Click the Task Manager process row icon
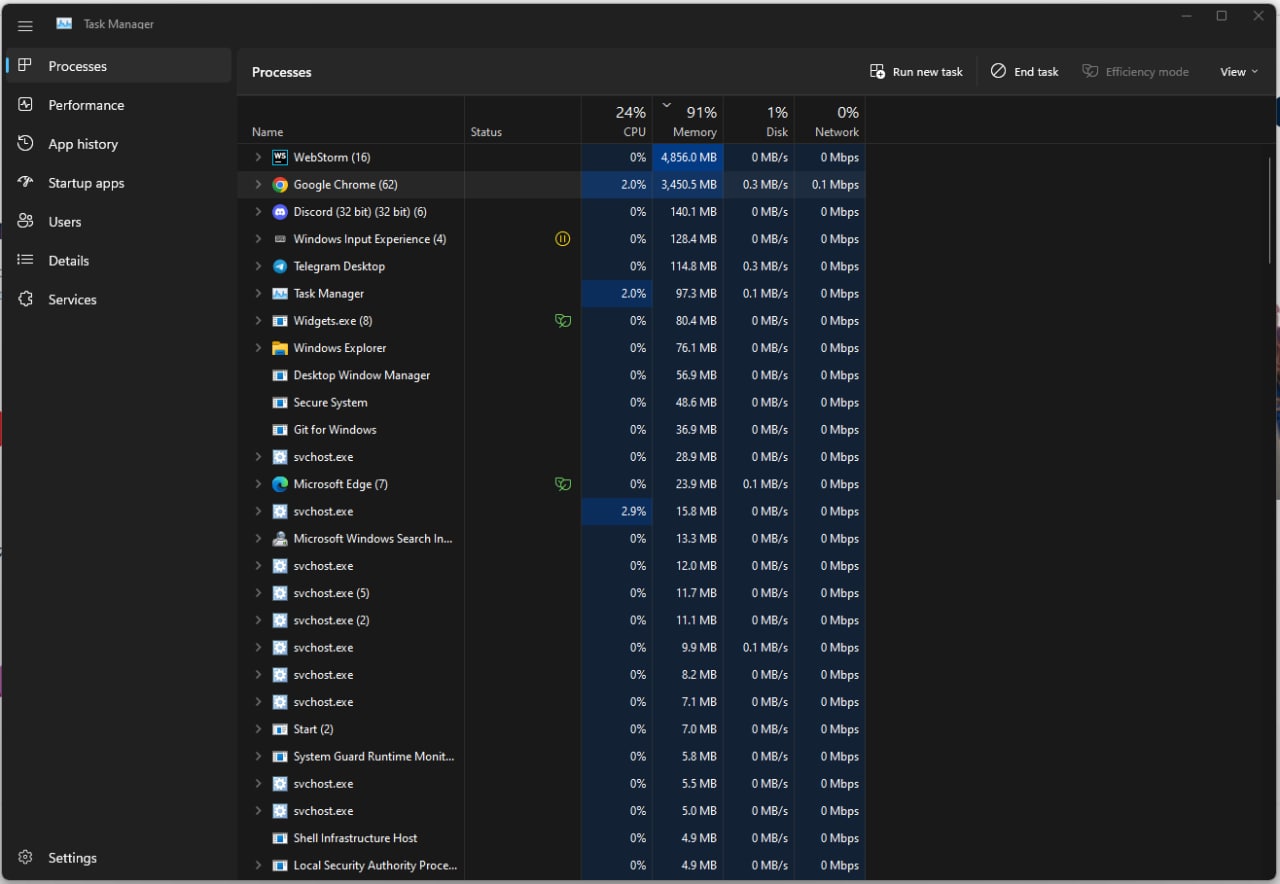 [x=280, y=293]
